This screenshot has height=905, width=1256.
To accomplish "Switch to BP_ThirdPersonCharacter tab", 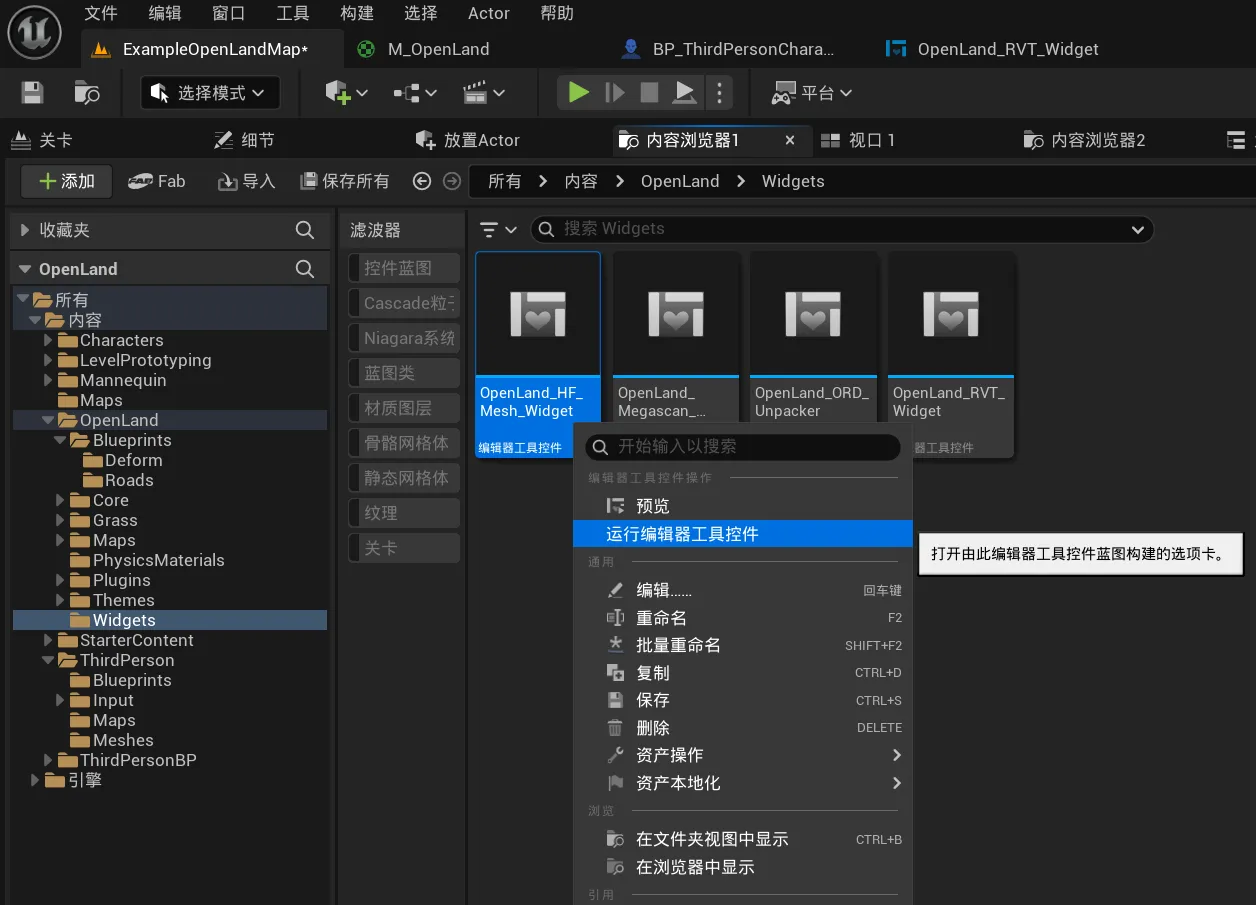I will coord(743,49).
